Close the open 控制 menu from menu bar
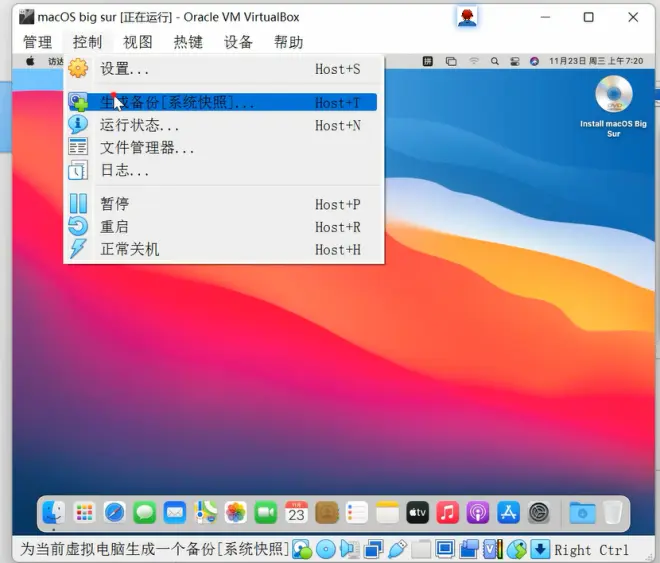The image size is (660, 563). pos(87,42)
